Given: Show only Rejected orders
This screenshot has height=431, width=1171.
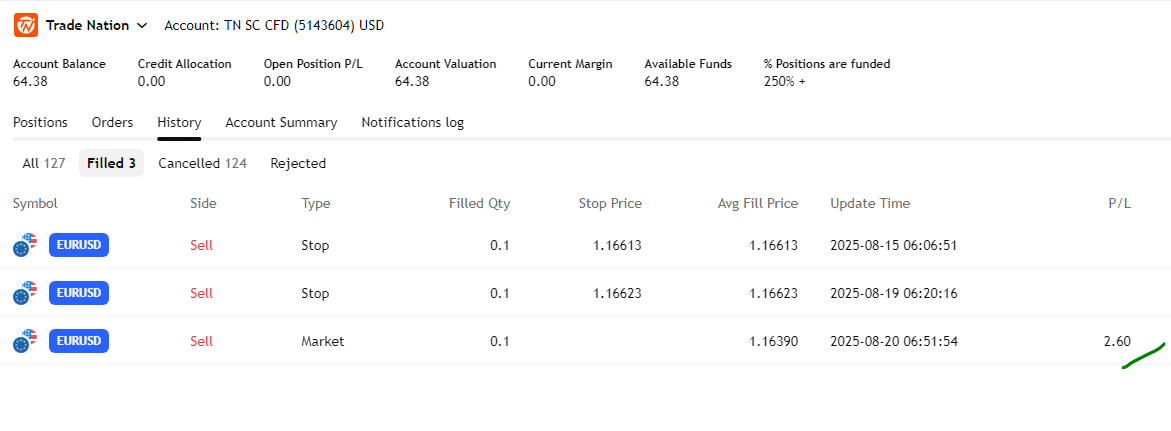Looking at the screenshot, I should click(298, 163).
